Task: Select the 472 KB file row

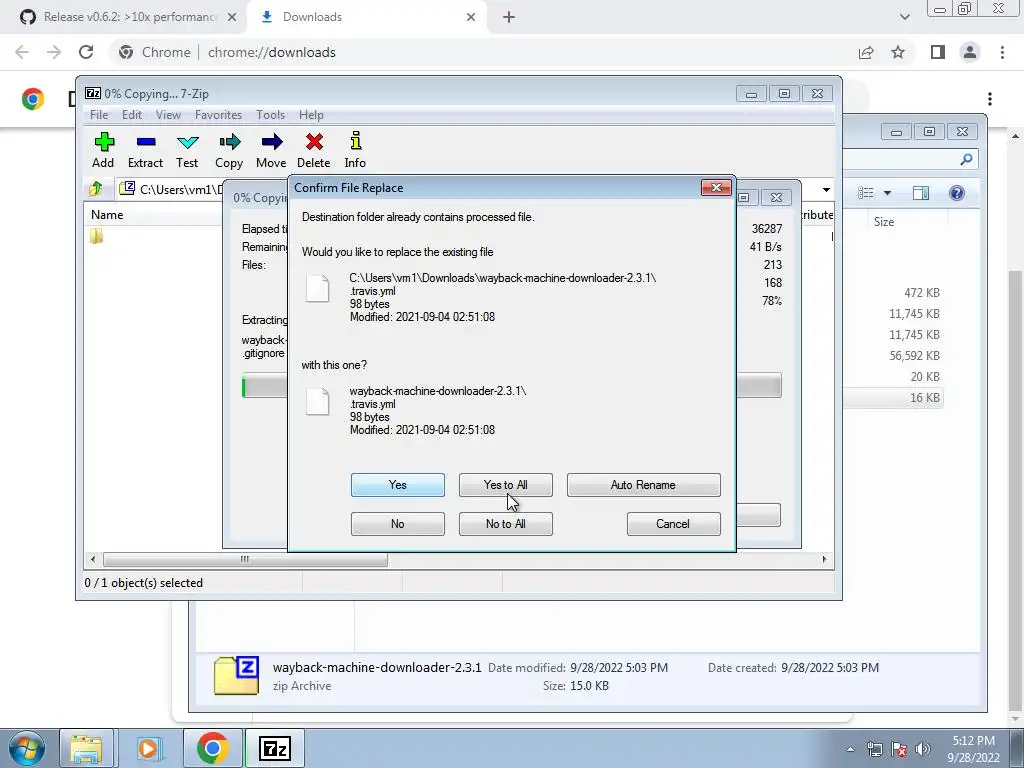Action: coord(893,293)
